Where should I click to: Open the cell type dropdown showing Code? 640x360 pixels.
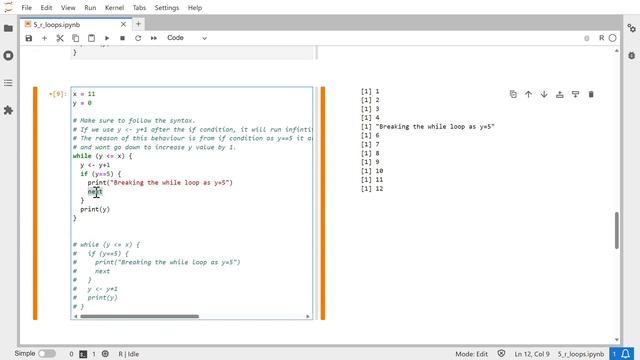click(187, 38)
